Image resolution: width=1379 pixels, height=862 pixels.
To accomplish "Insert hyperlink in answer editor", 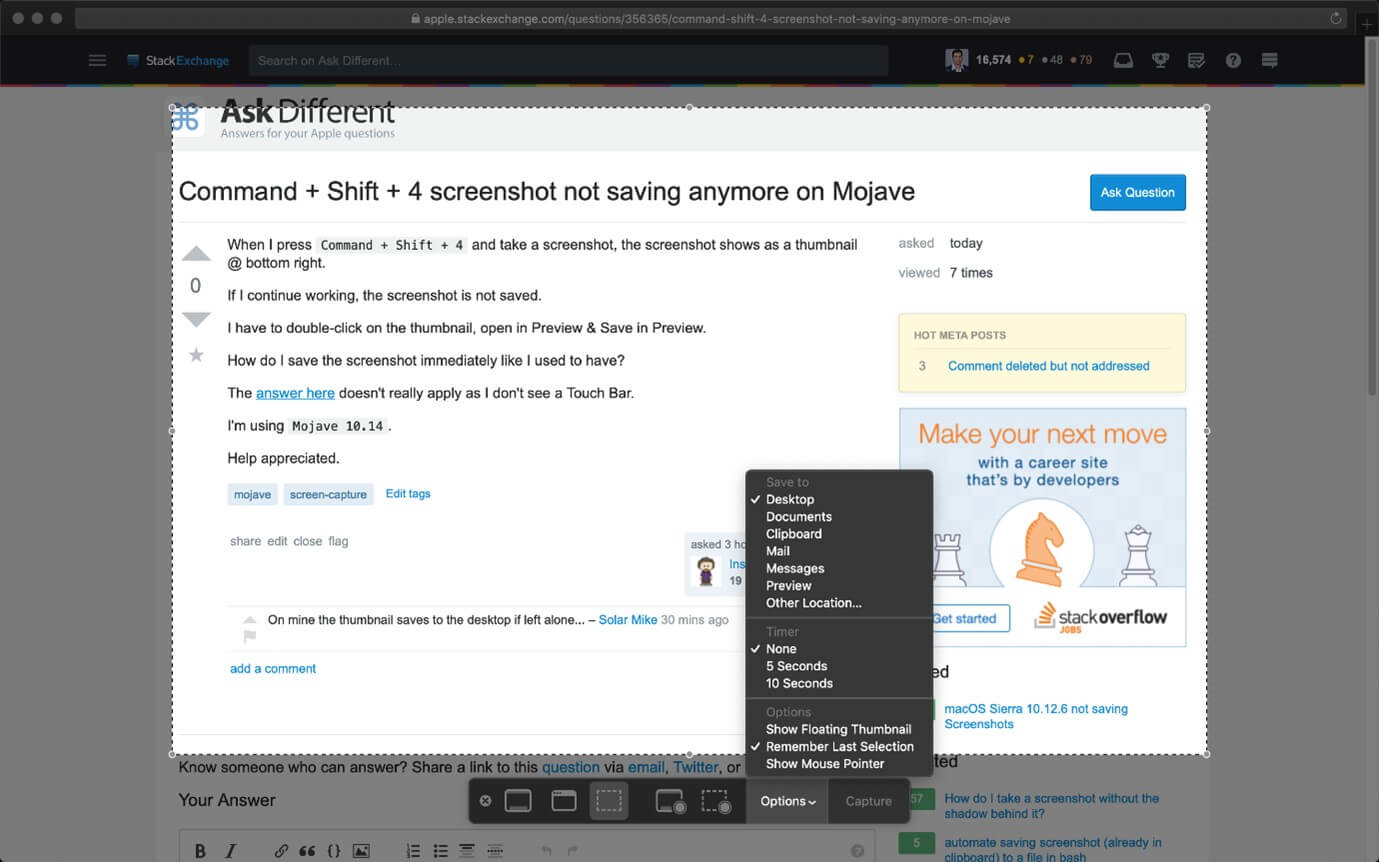I will pos(281,851).
